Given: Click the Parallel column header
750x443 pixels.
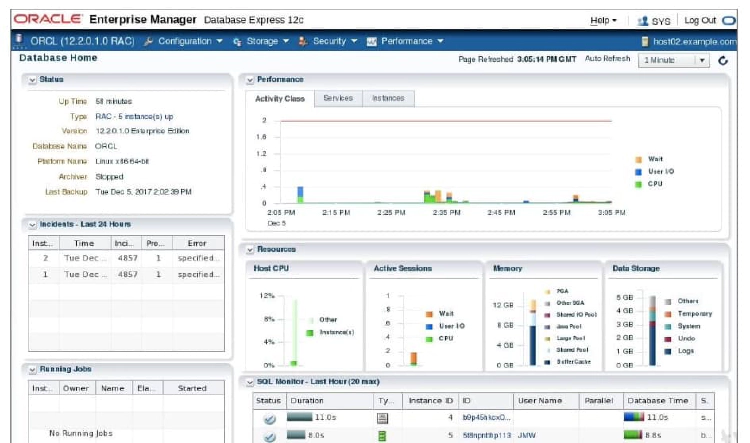Looking at the screenshot, I should 601,401.
